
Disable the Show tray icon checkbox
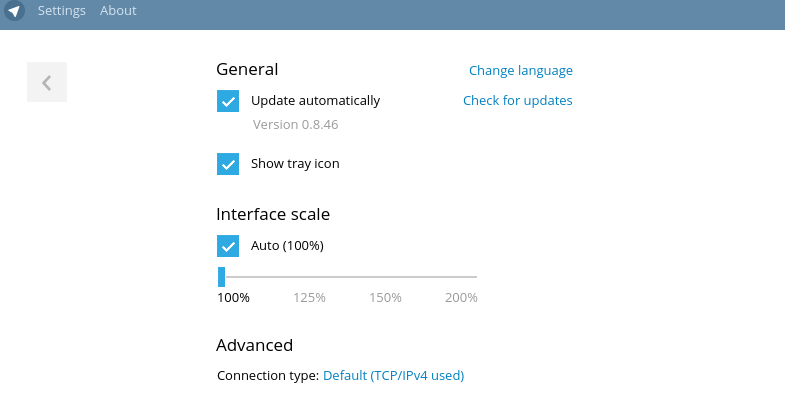[228, 164]
